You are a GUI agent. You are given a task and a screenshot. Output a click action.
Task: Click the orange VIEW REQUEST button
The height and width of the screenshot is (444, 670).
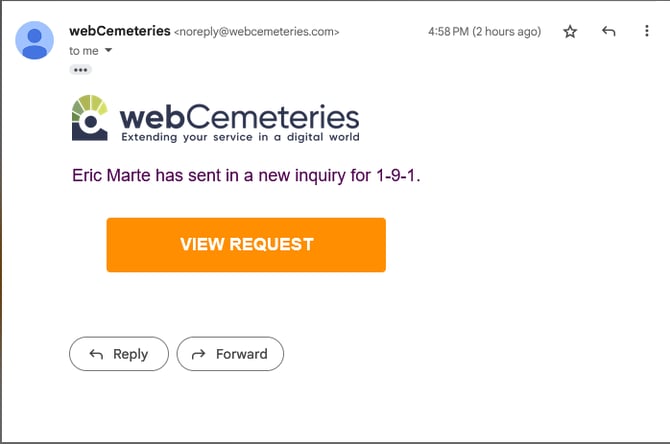point(246,244)
